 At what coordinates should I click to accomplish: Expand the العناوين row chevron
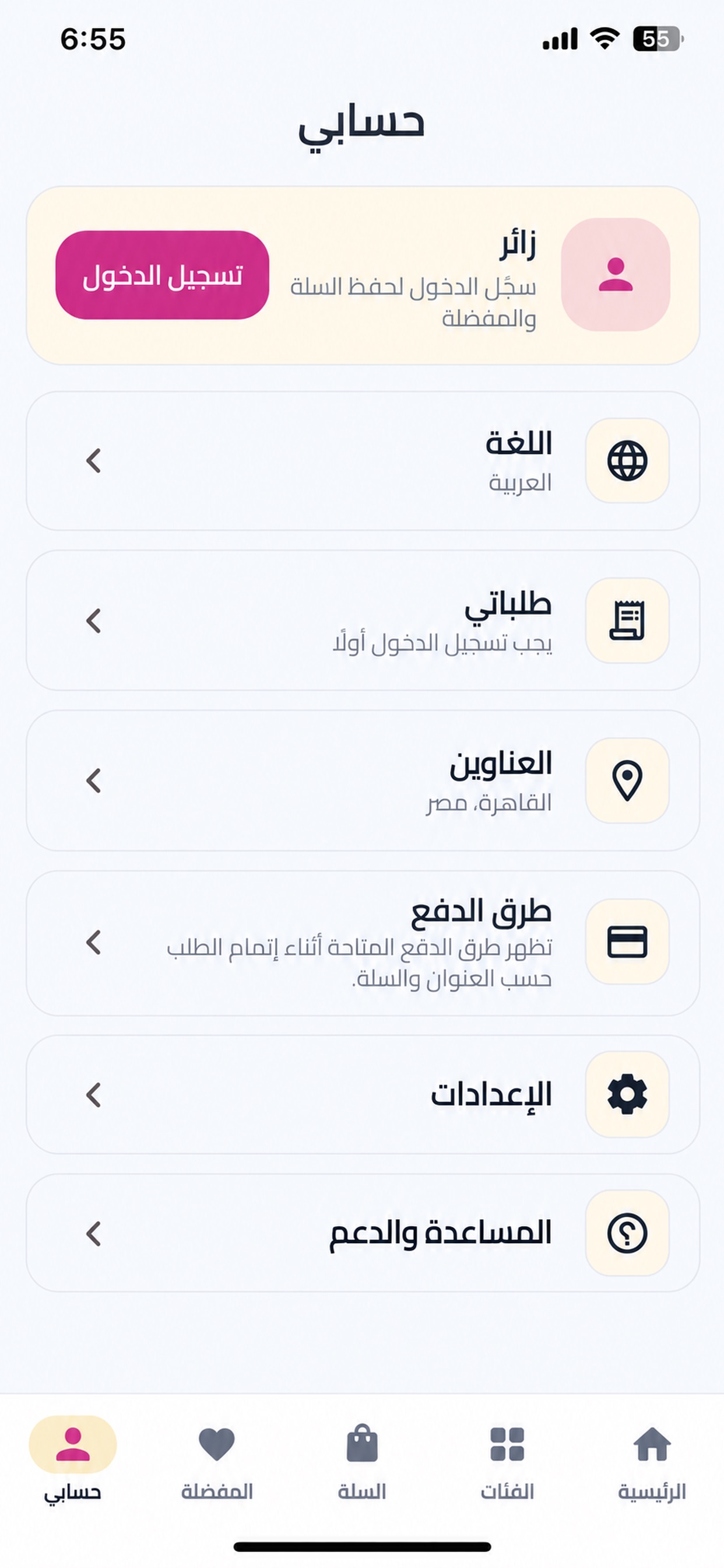(94, 780)
